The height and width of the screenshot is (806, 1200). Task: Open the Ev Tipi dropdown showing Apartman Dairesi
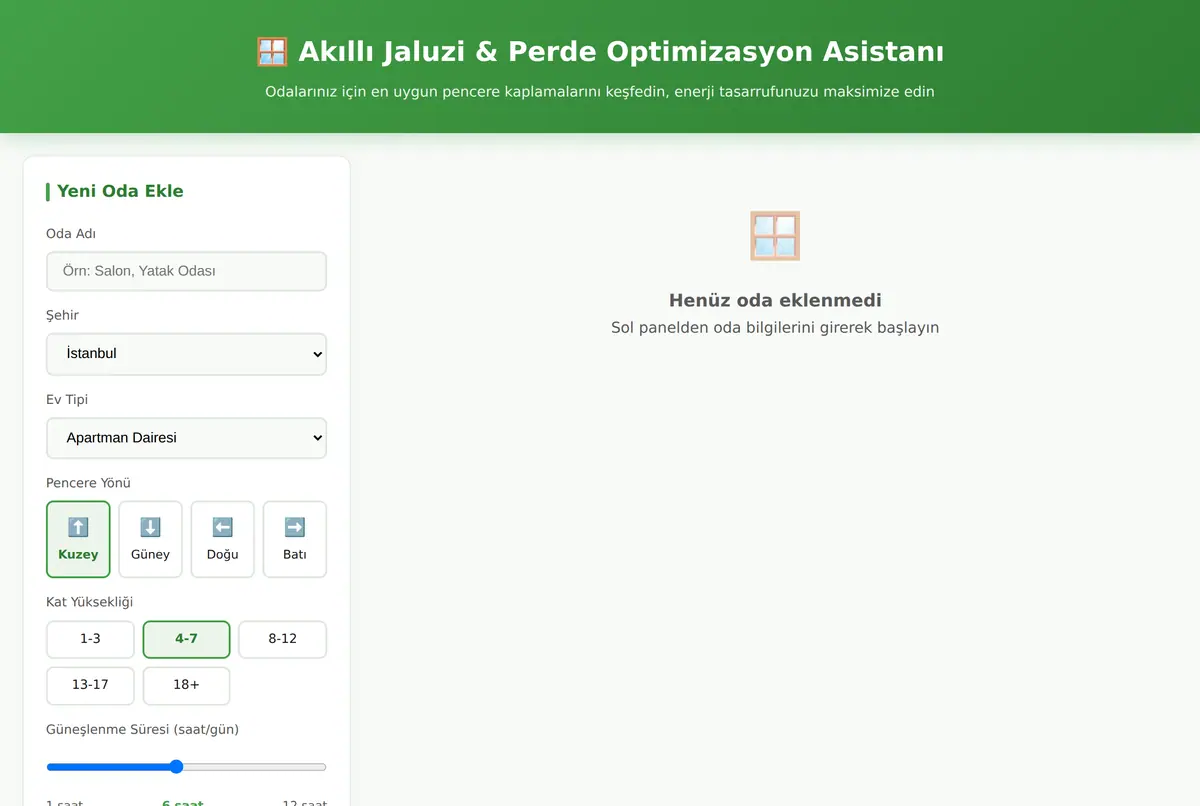pos(186,438)
